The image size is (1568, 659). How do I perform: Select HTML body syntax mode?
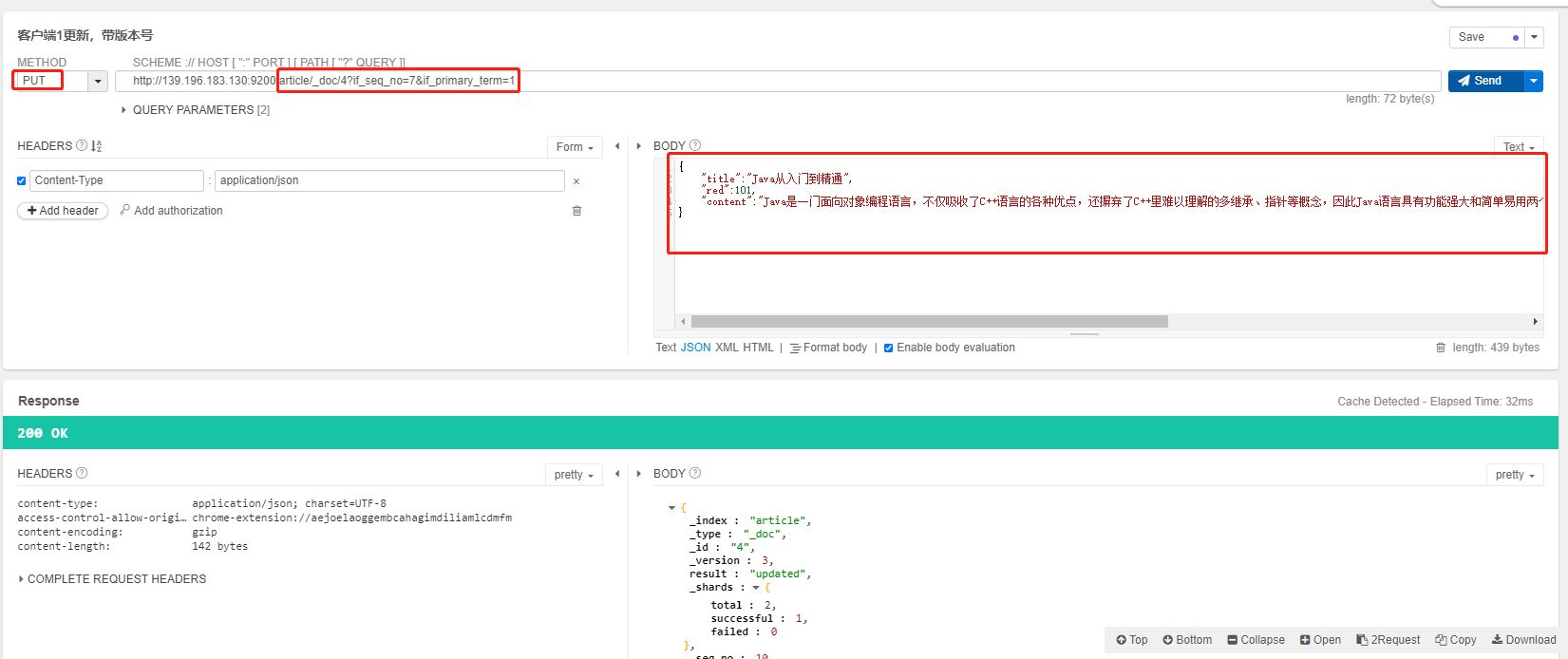pyautogui.click(x=758, y=348)
